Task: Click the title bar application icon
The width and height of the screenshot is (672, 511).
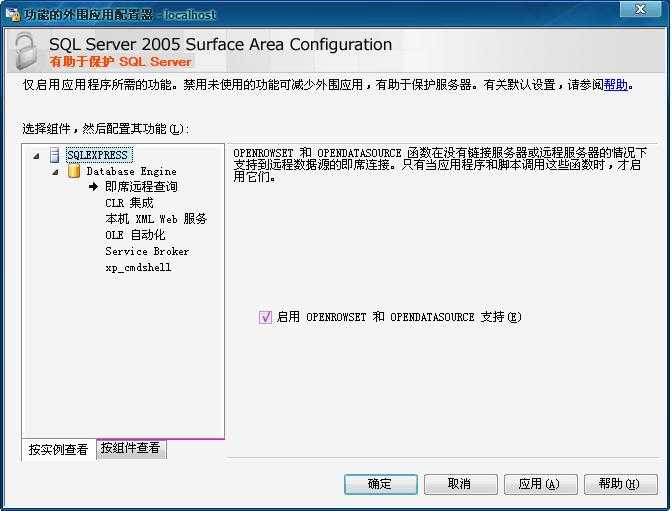Action: coord(12,15)
